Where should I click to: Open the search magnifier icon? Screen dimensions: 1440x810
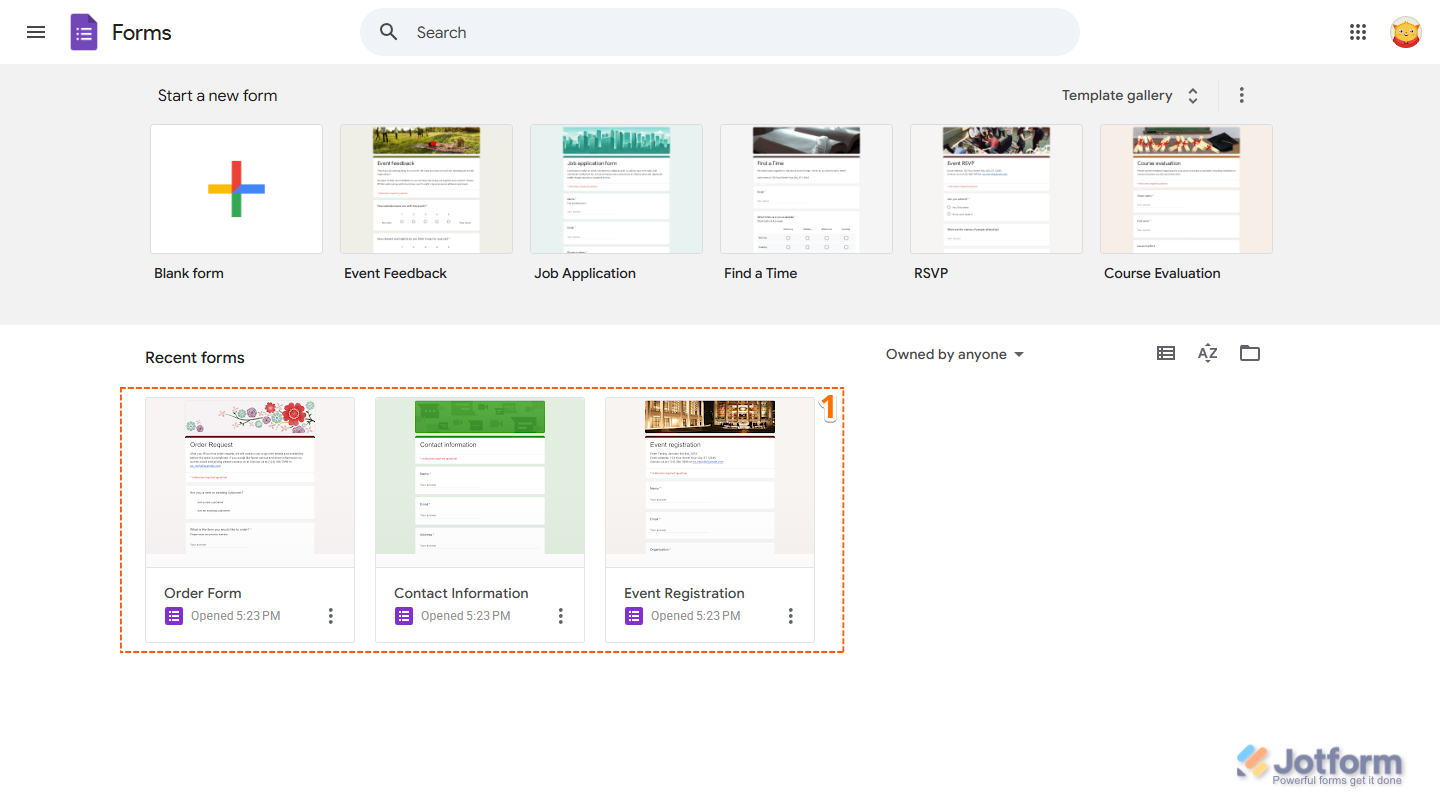tap(388, 32)
